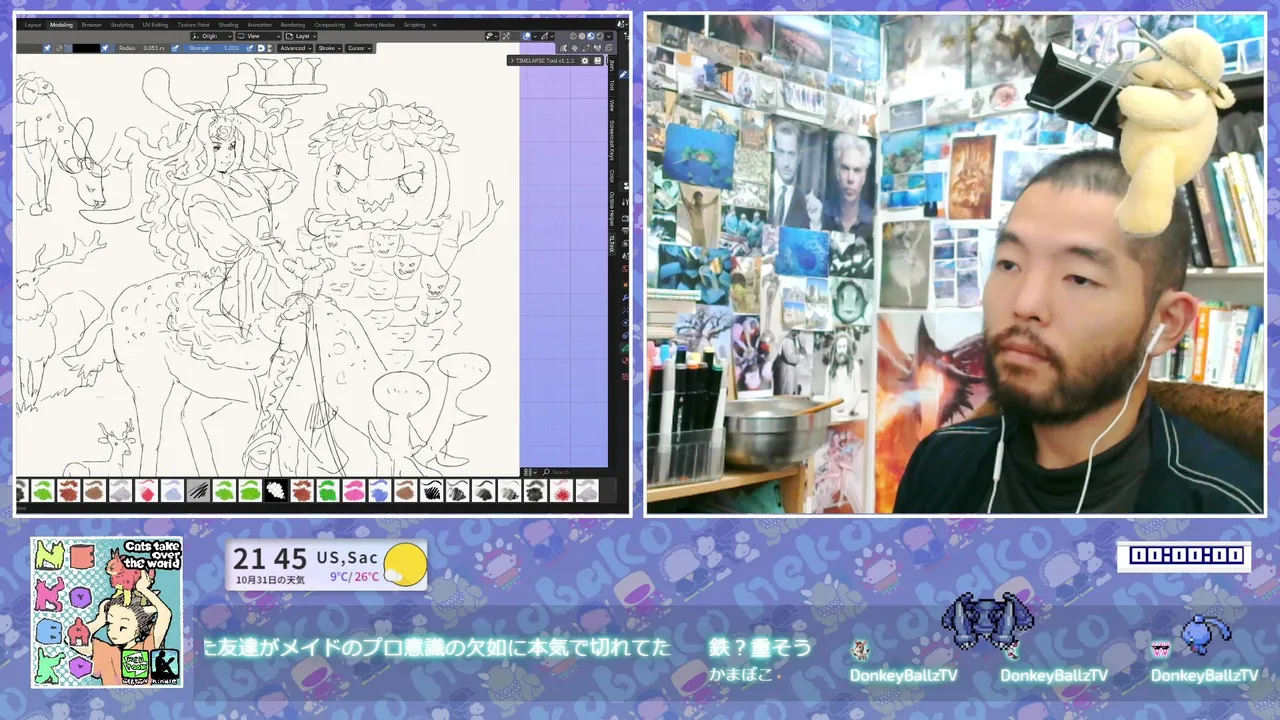Click the かまぼこ username text
Viewport: 1280px width, 720px height.
tap(741, 674)
